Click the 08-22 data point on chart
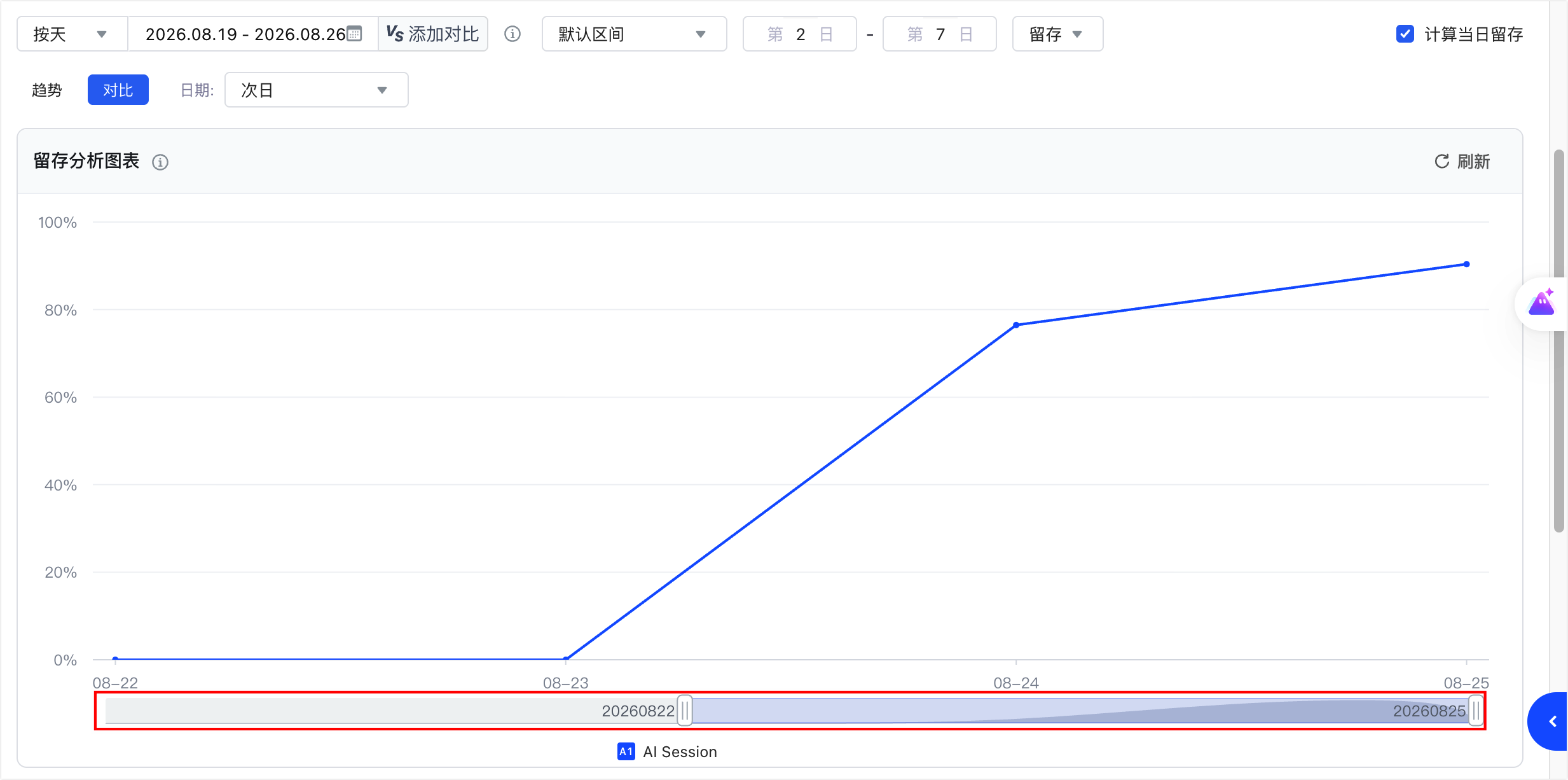The width and height of the screenshot is (1568, 780). tap(115, 659)
